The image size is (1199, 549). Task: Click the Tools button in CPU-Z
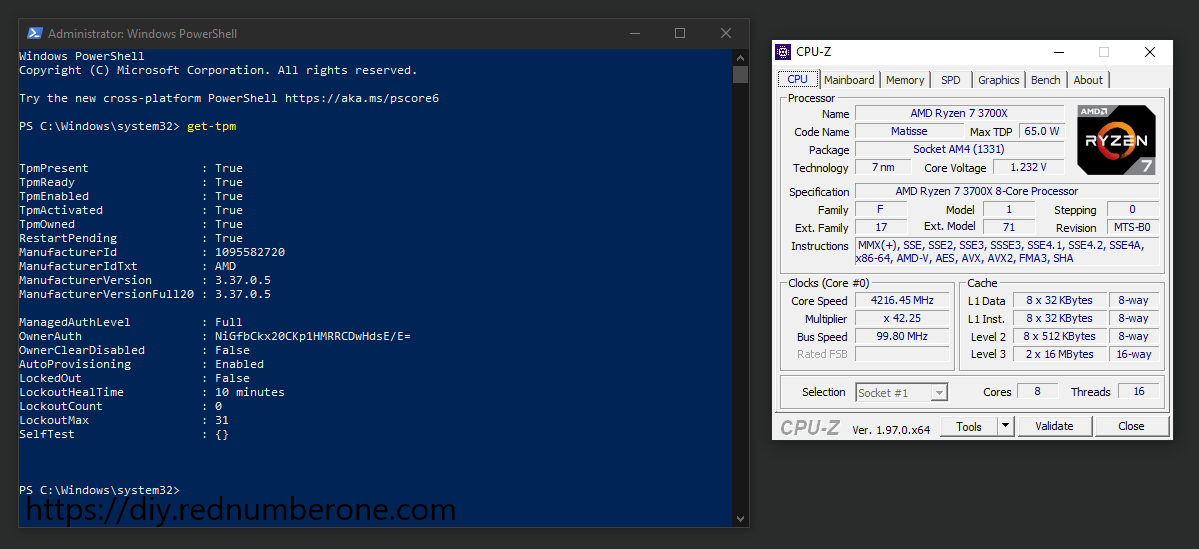pos(969,426)
